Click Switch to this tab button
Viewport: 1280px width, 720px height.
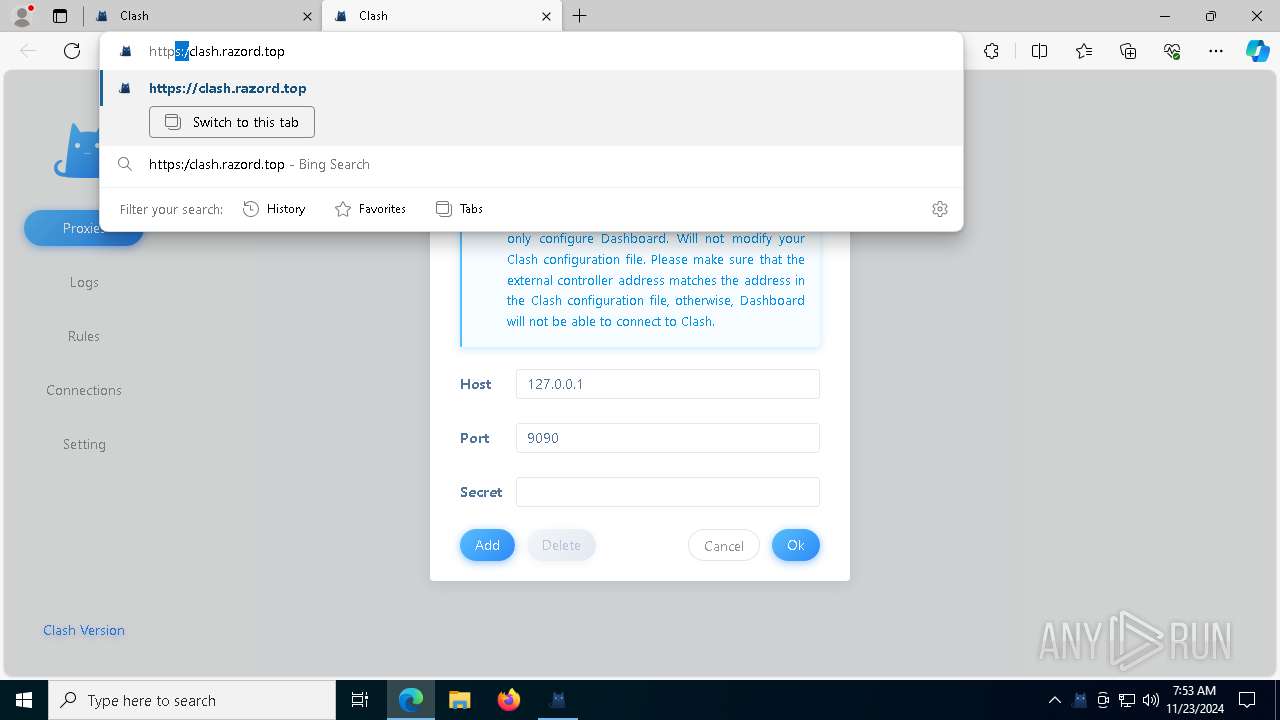tap(232, 122)
